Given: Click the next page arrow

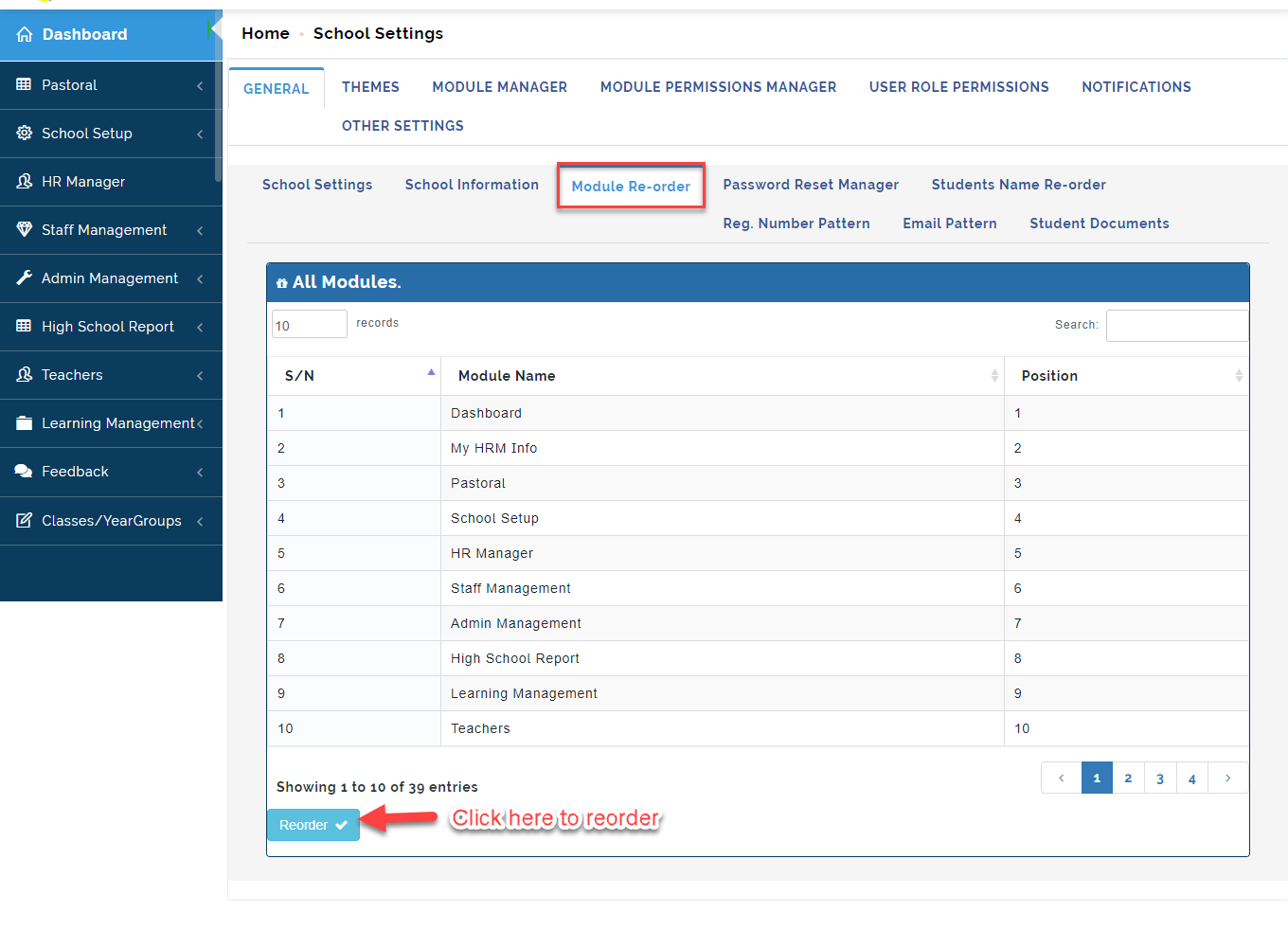Looking at the screenshot, I should pos(1228,778).
